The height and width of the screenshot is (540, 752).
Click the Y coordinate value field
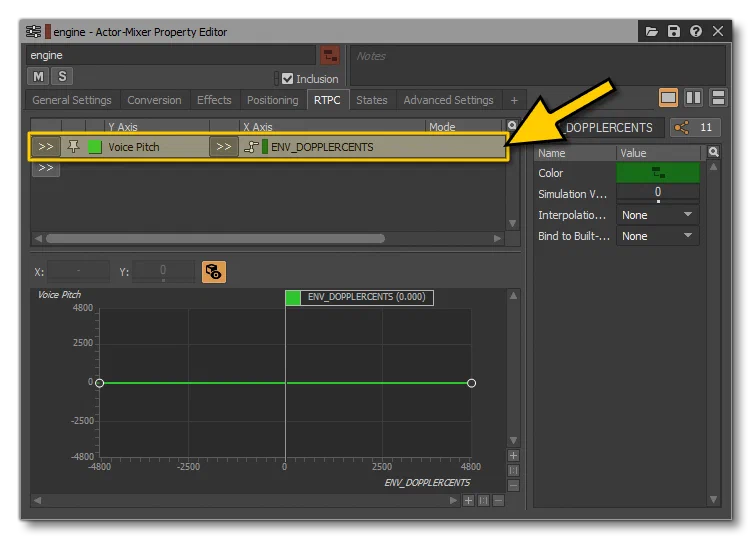(x=163, y=271)
